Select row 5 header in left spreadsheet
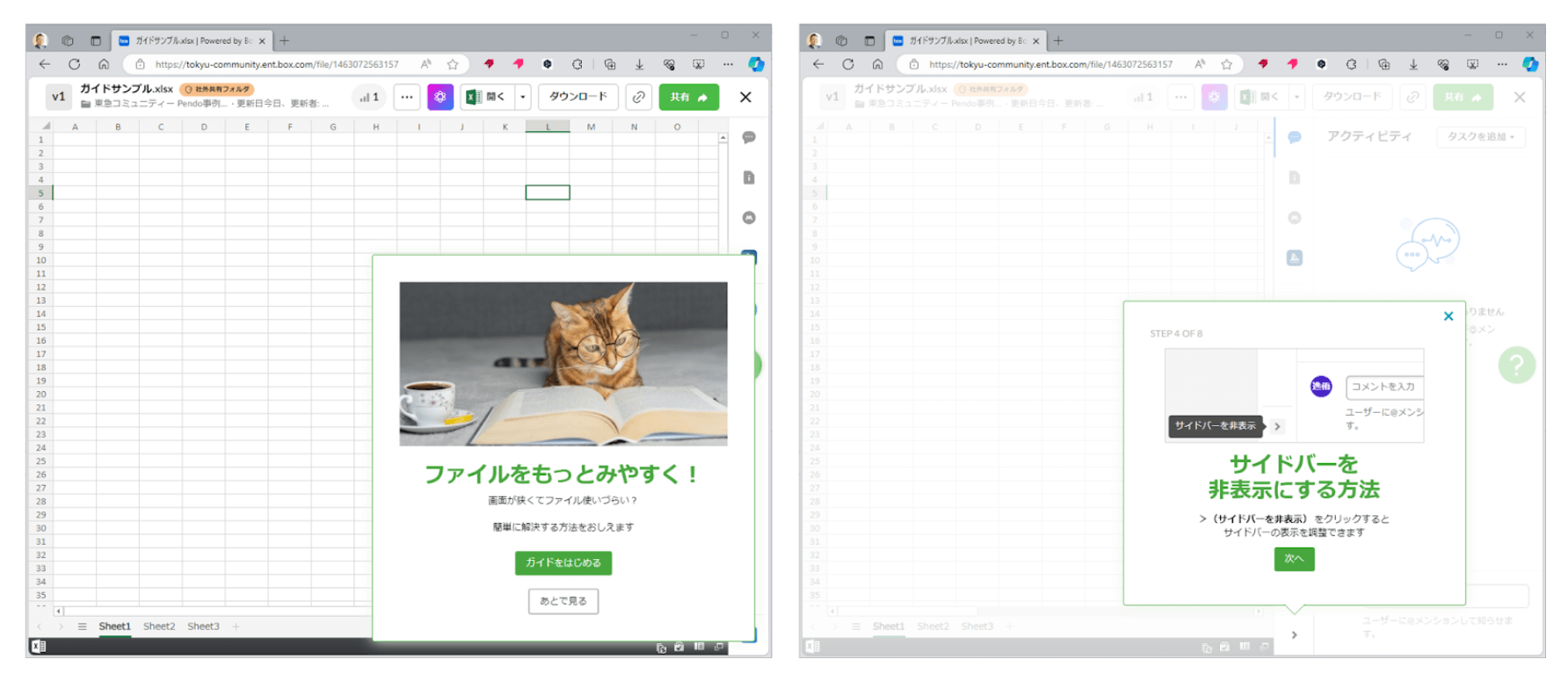Image resolution: width=1568 pixels, height=674 pixels. pos(40,192)
